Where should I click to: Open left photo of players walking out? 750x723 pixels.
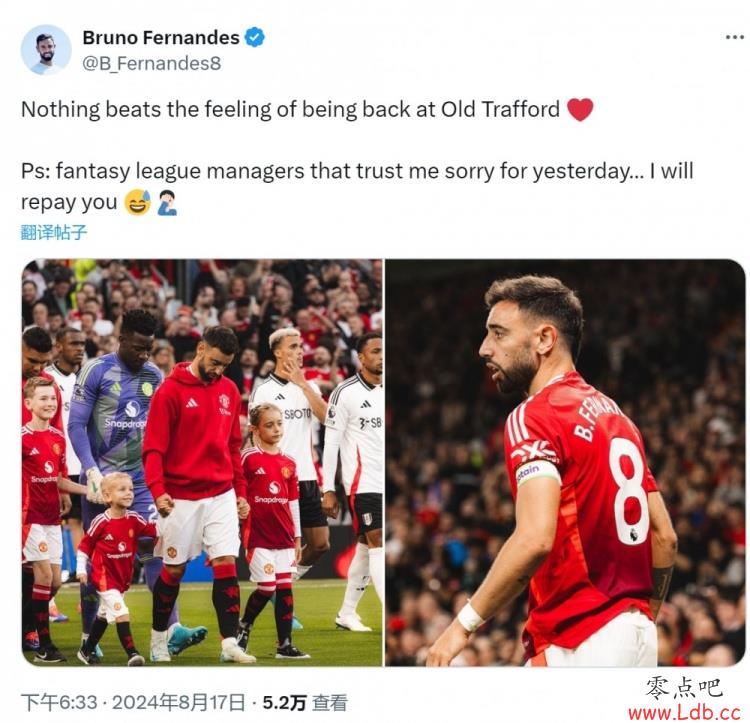point(202,462)
